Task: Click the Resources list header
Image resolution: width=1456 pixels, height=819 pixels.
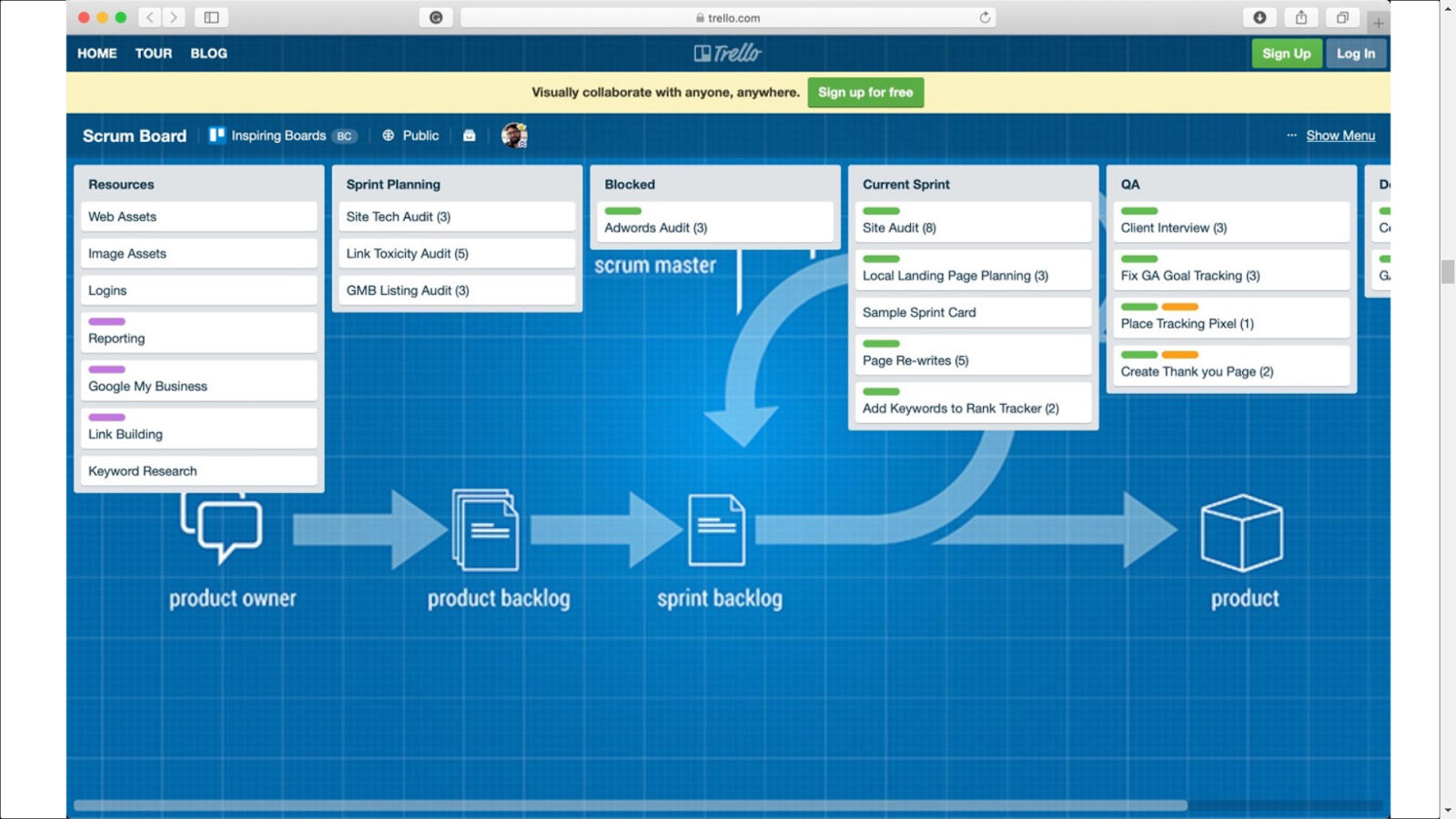Action: [x=121, y=184]
